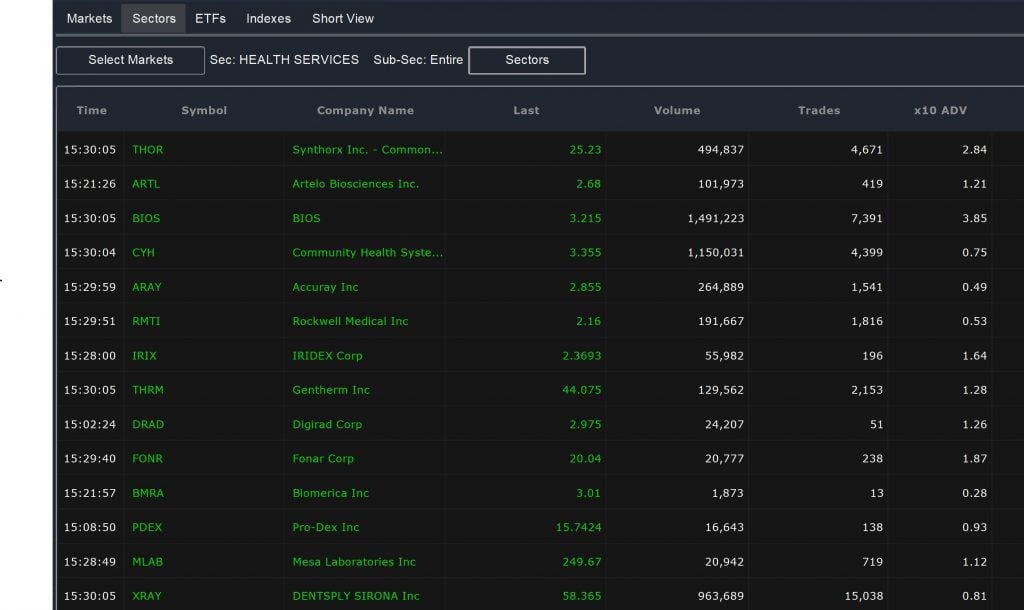Sort by Volume column header
The image size is (1024, 610).
[x=677, y=110]
